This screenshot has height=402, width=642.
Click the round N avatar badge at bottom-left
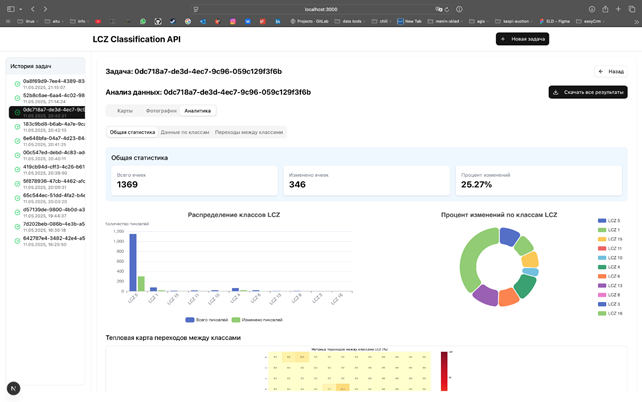coord(13,388)
